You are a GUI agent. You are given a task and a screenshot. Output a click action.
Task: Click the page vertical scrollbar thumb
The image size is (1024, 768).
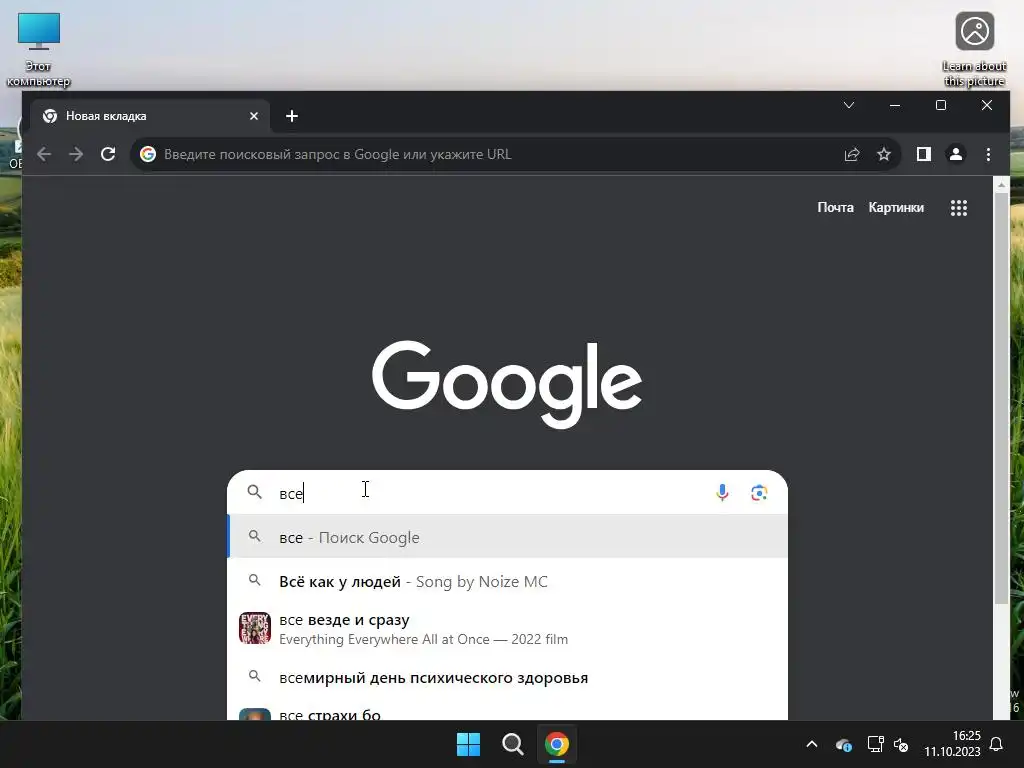click(1001, 398)
